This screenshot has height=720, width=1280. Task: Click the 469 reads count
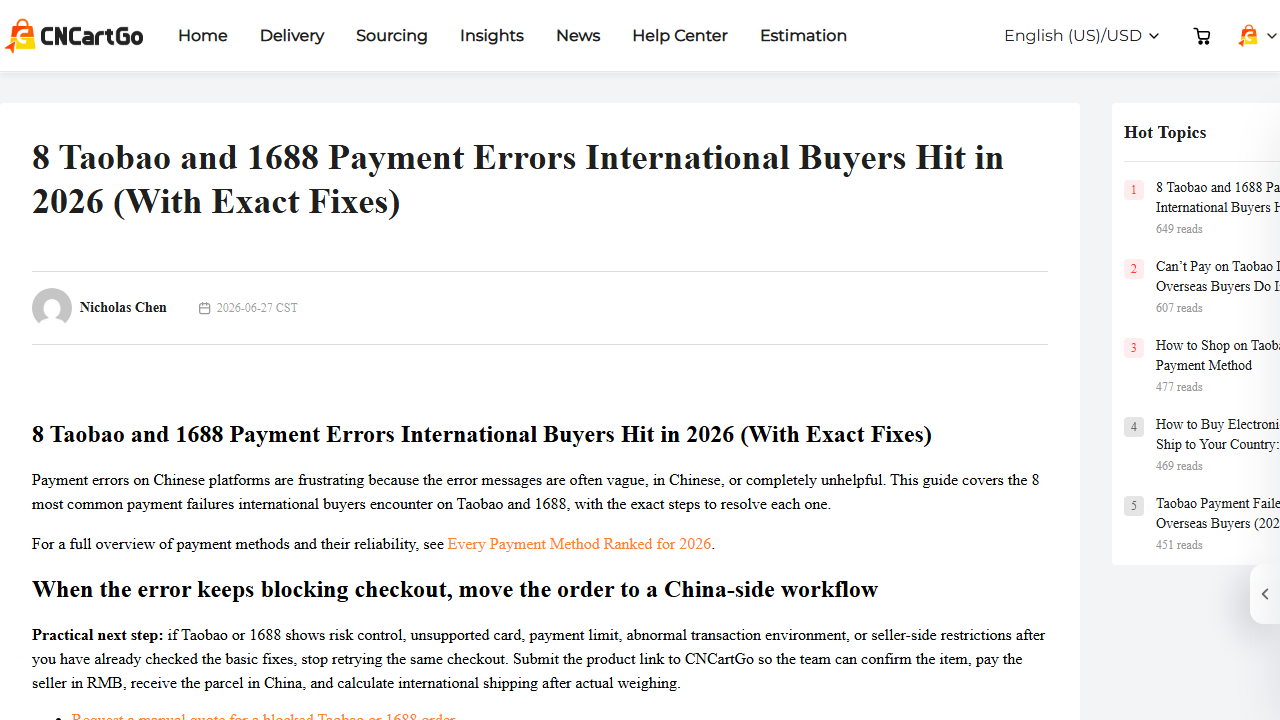[1179, 466]
